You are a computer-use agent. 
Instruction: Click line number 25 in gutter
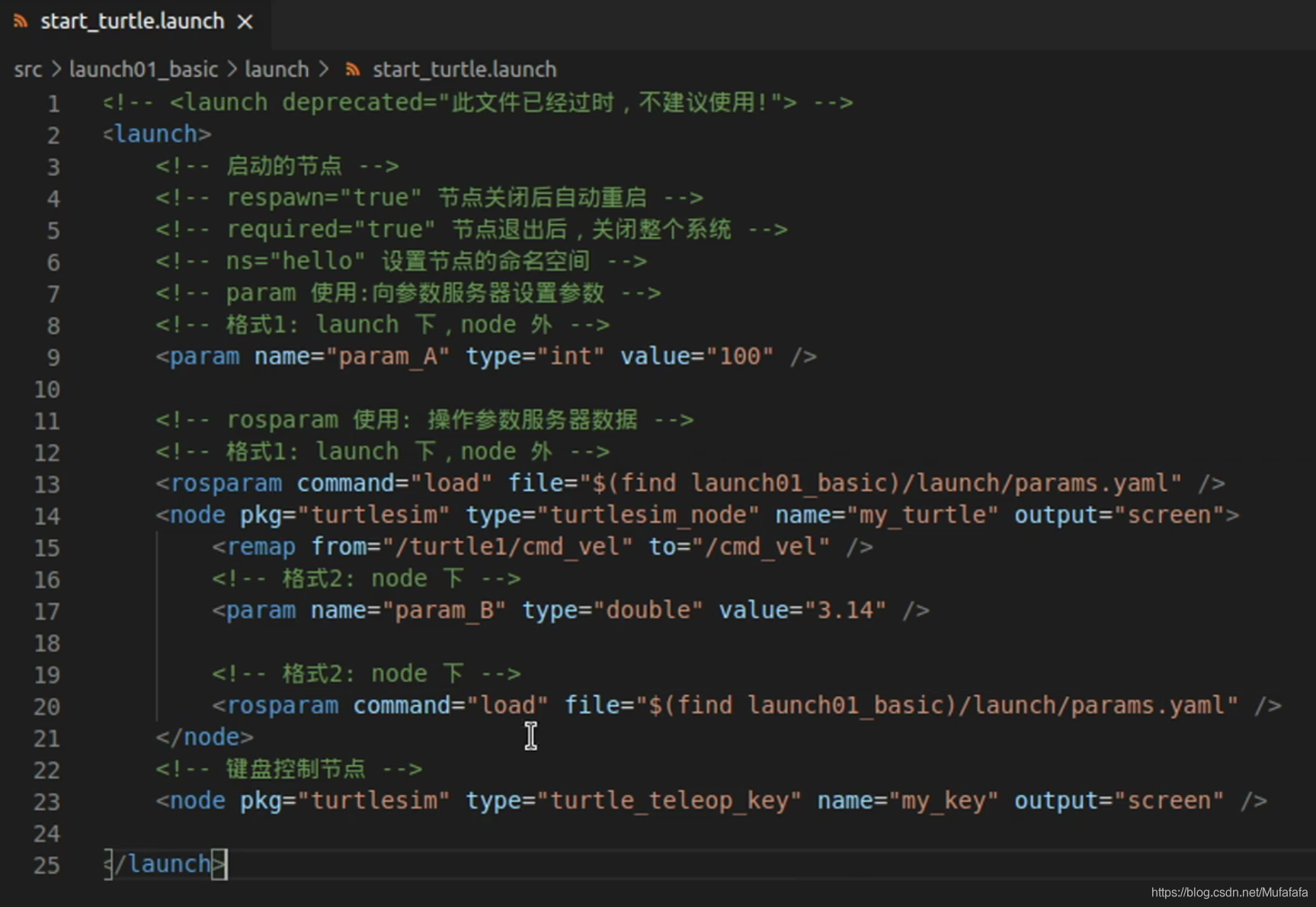click(46, 865)
